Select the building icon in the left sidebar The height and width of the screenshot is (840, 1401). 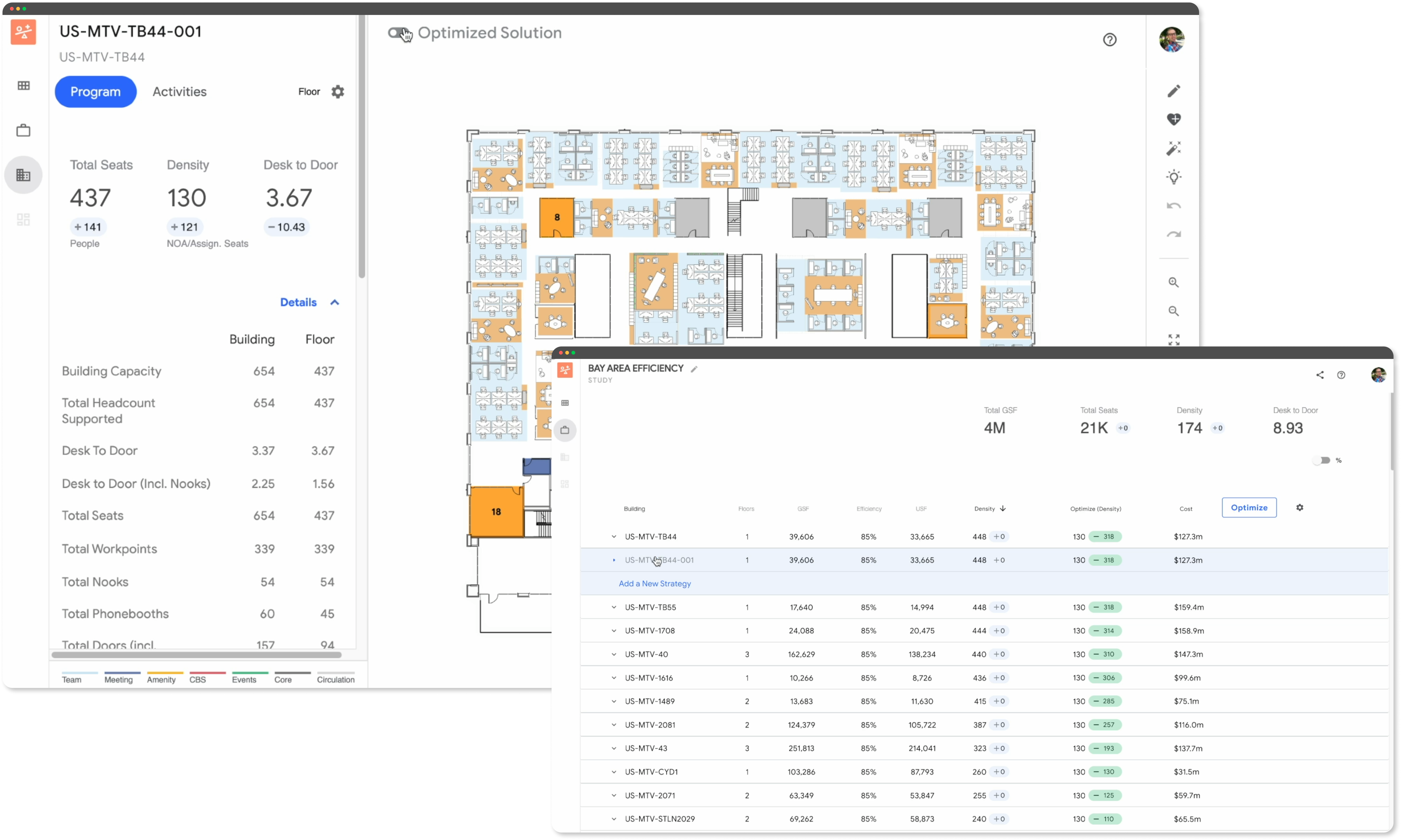(x=24, y=175)
